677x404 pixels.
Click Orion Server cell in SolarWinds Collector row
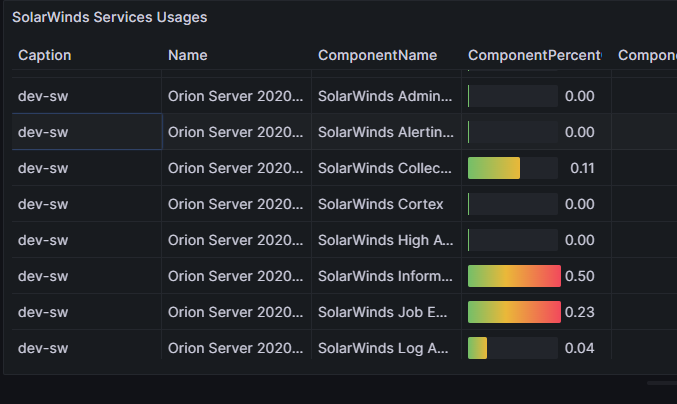click(x=237, y=168)
